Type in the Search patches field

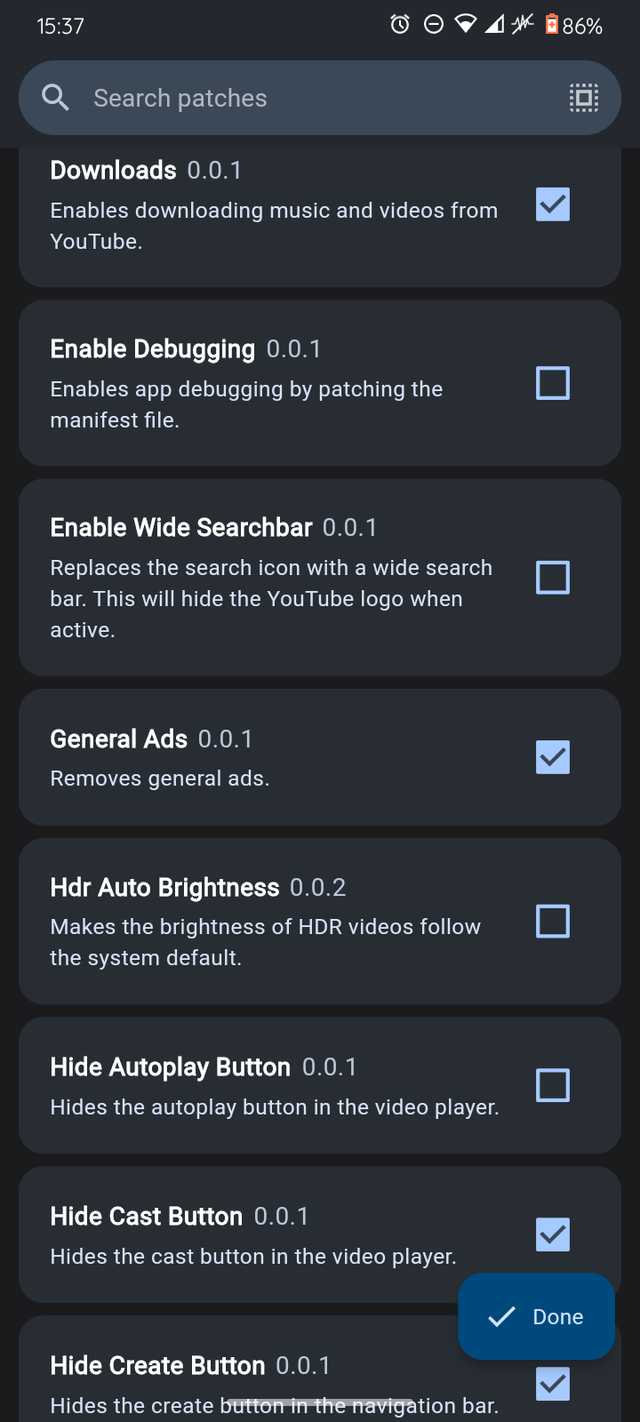point(300,98)
